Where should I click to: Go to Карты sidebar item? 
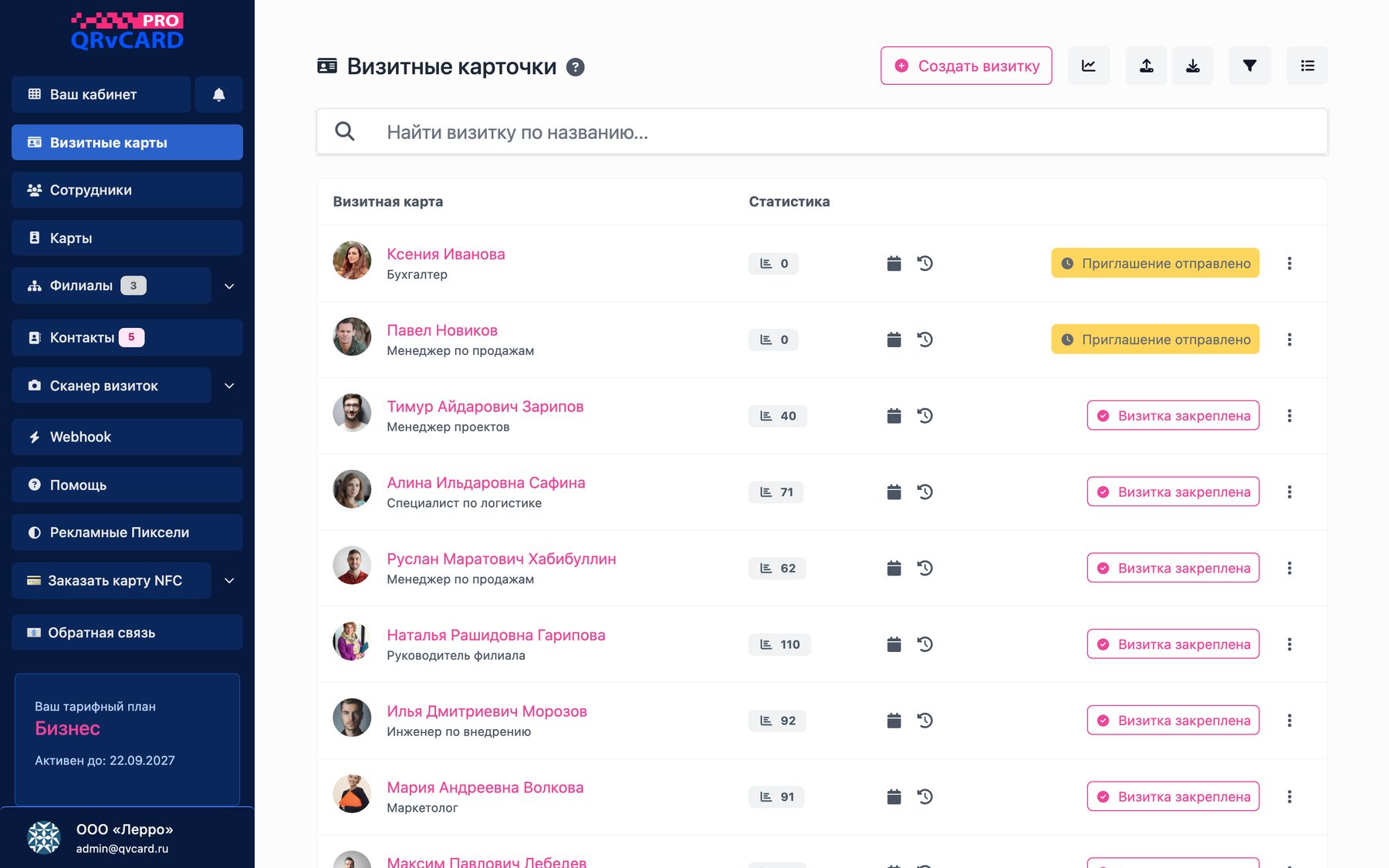tap(127, 238)
